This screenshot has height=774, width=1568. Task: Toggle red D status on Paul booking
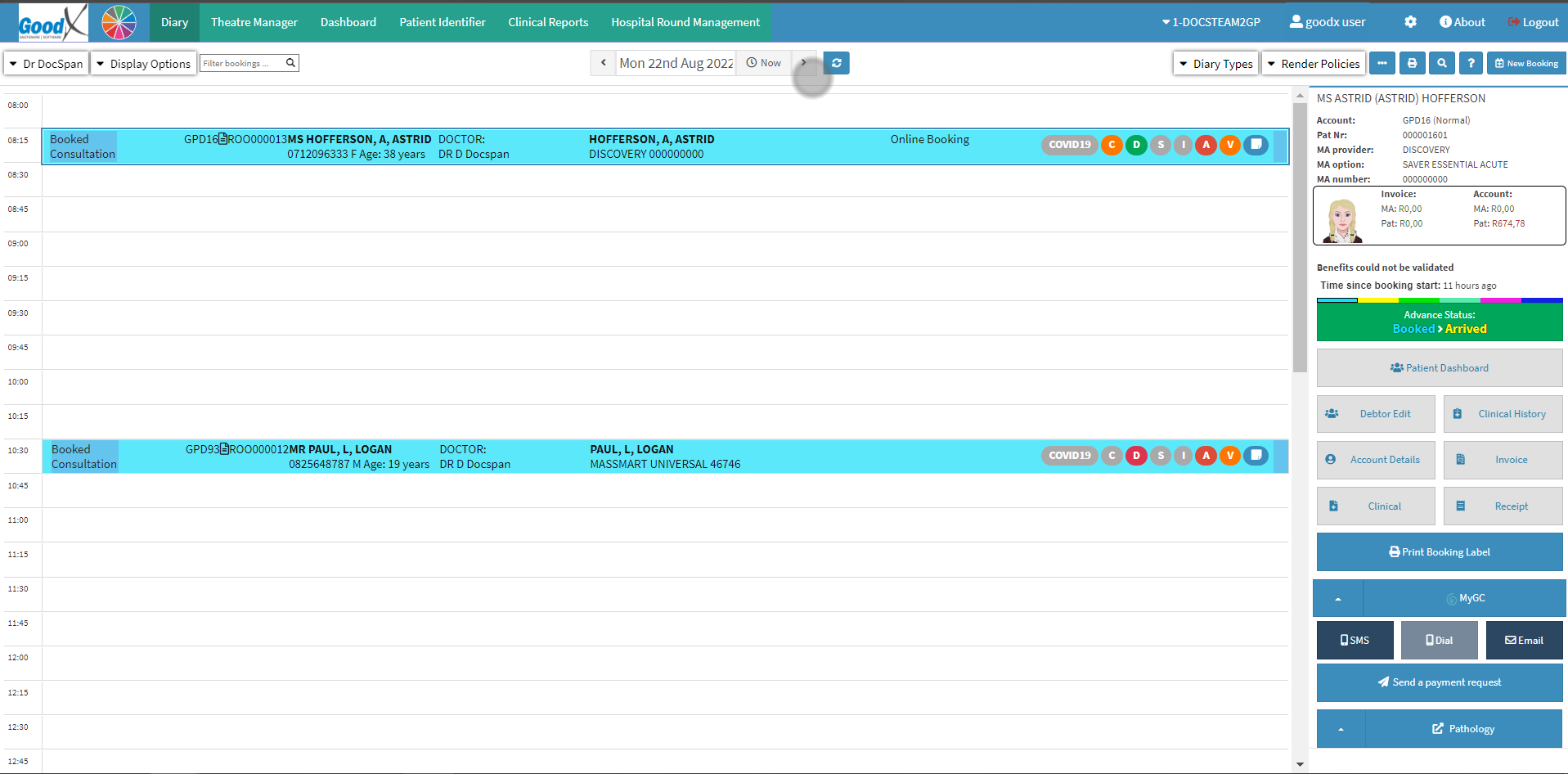click(1136, 456)
